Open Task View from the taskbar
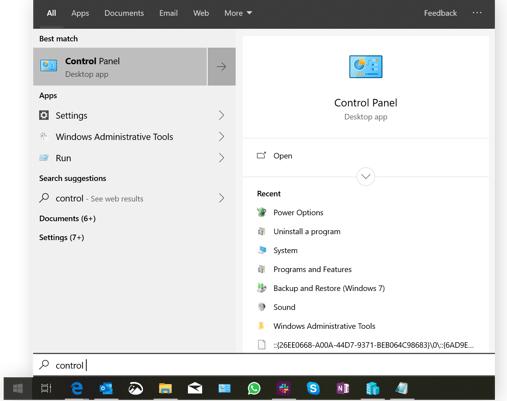 coord(46,388)
